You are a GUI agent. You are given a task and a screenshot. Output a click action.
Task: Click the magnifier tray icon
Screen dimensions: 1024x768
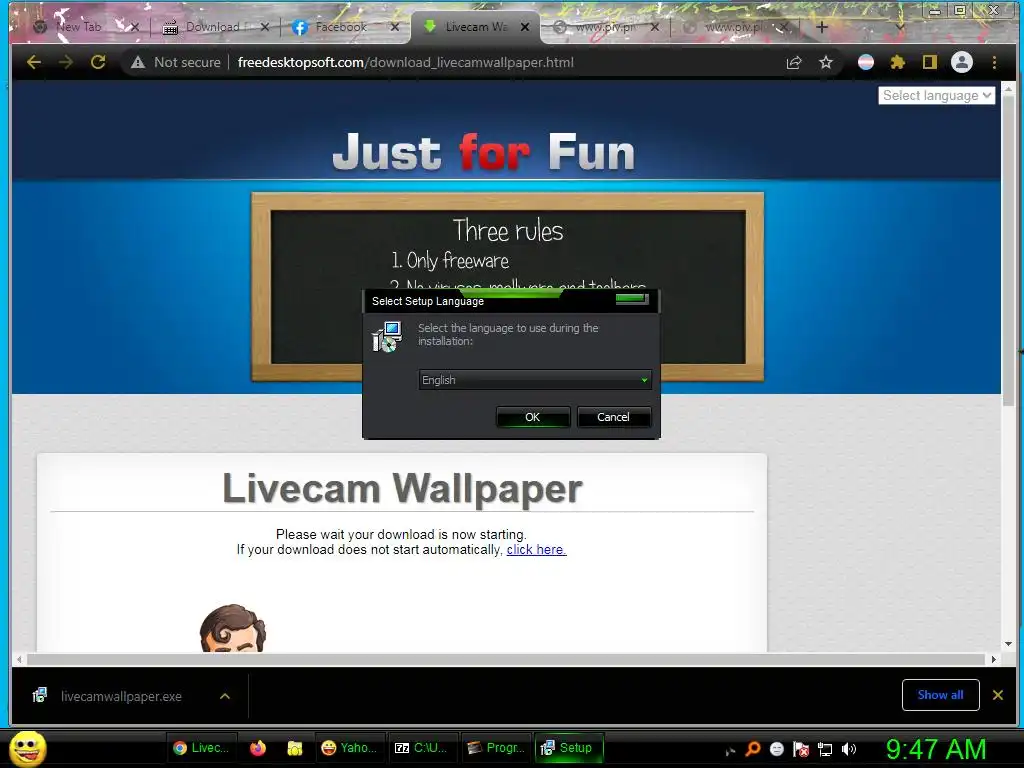point(752,749)
